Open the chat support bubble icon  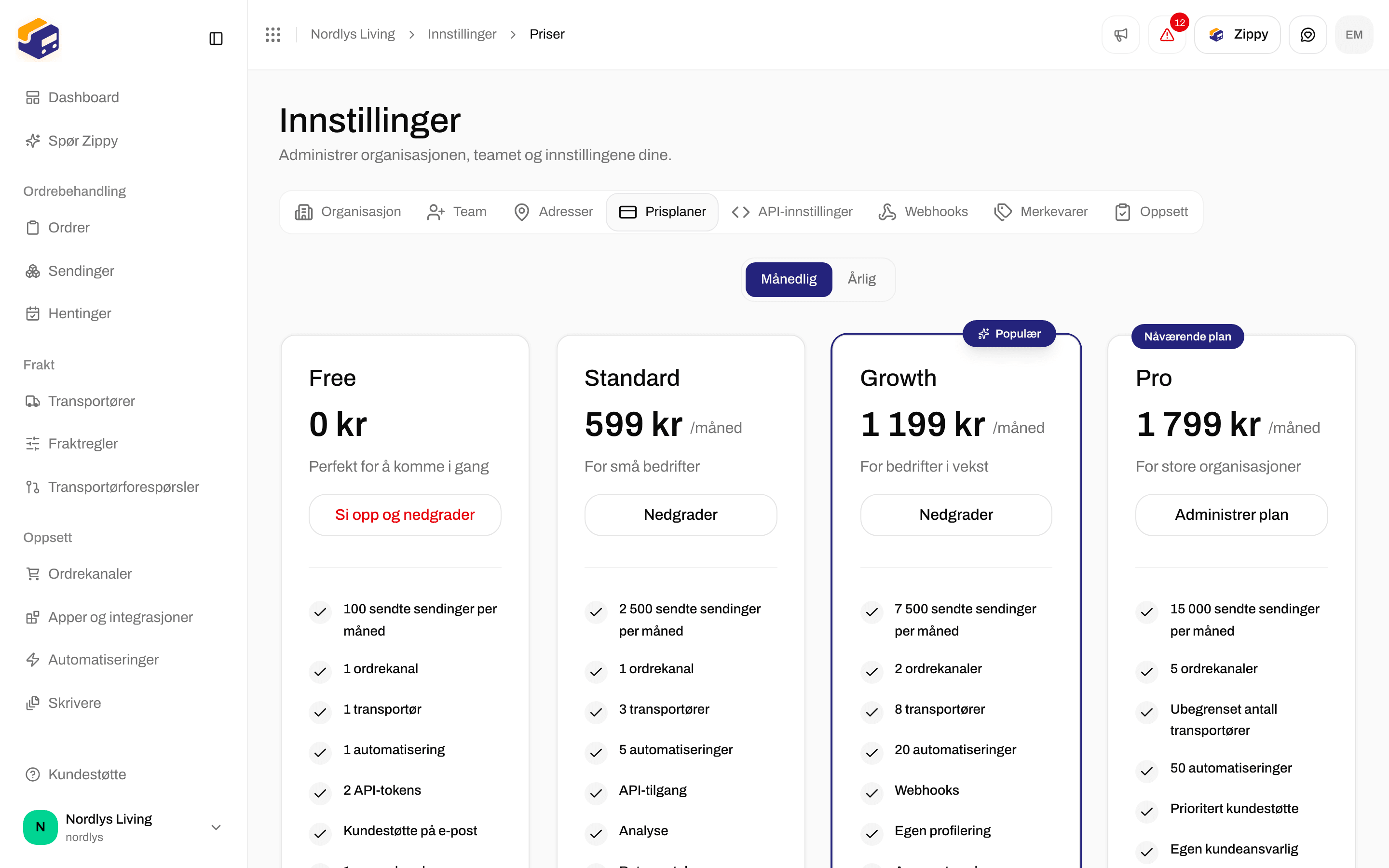pyautogui.click(x=1307, y=34)
